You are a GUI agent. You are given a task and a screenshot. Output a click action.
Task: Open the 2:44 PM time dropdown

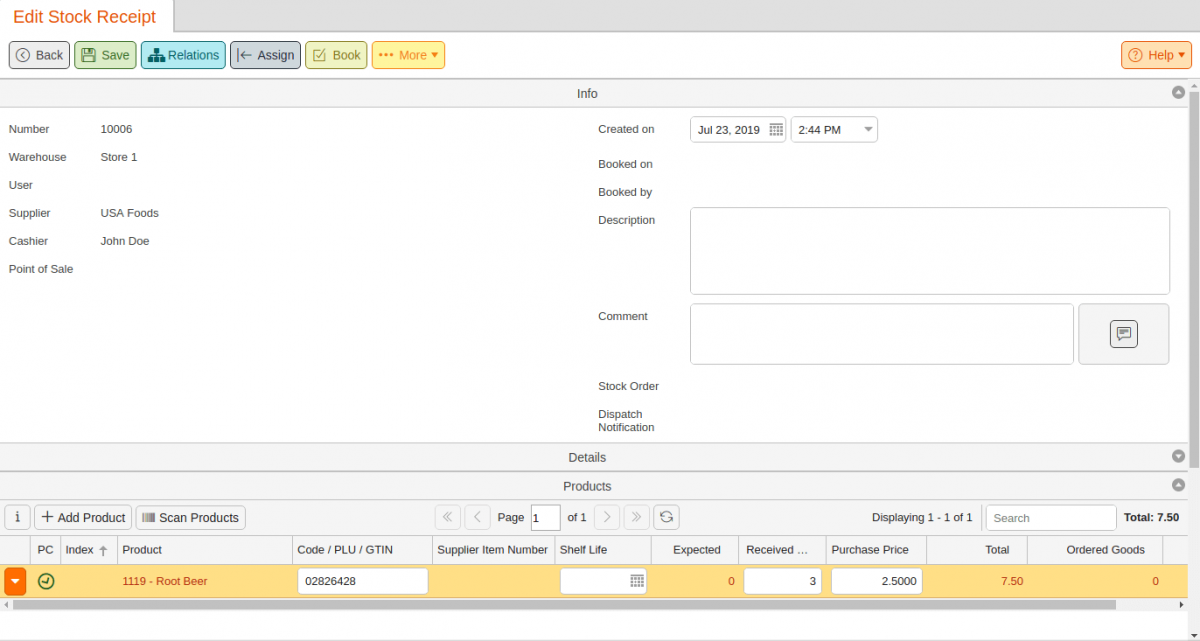[864, 129]
